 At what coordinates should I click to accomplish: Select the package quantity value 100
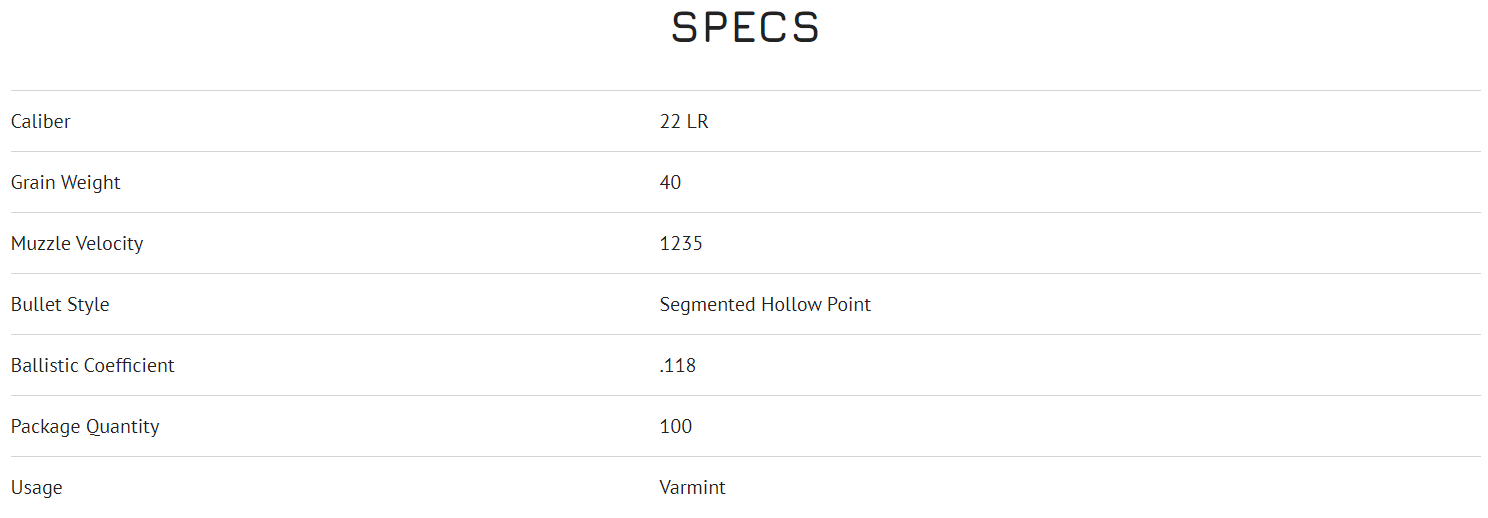(676, 427)
